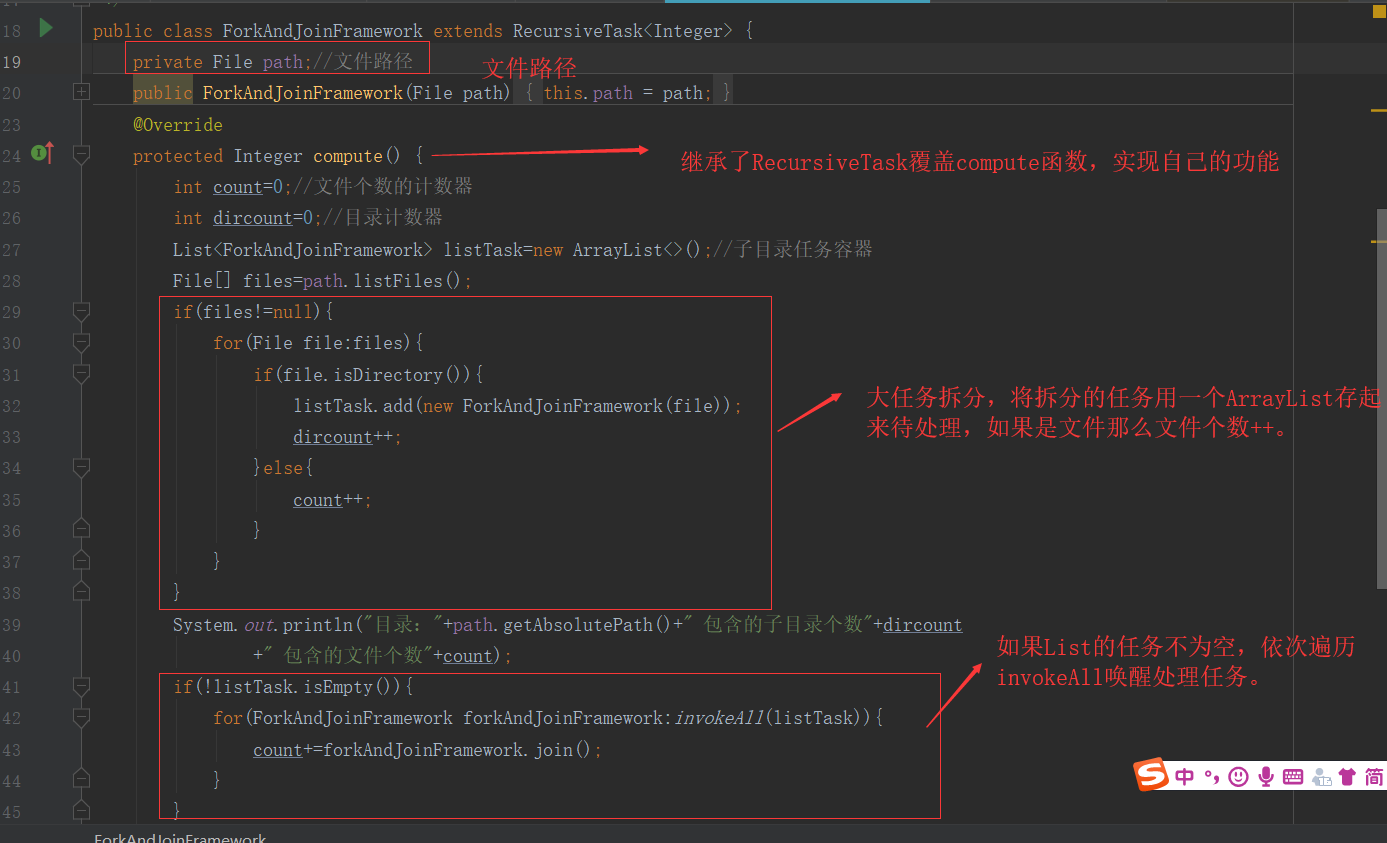Click the overriding method gutter icon on line 24

44,152
